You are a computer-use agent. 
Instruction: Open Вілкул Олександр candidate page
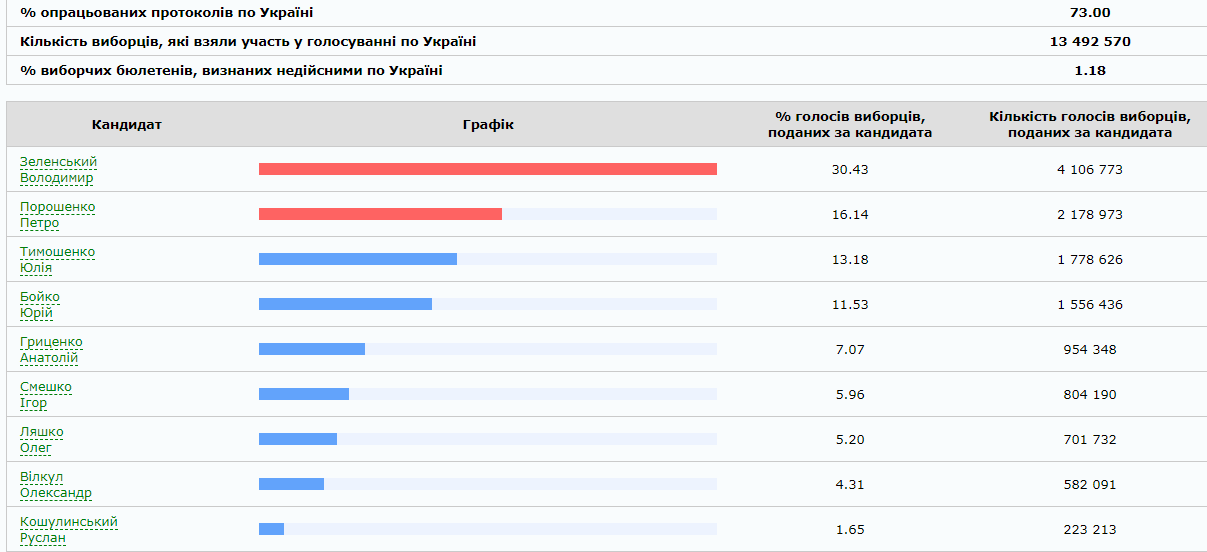click(x=56, y=485)
